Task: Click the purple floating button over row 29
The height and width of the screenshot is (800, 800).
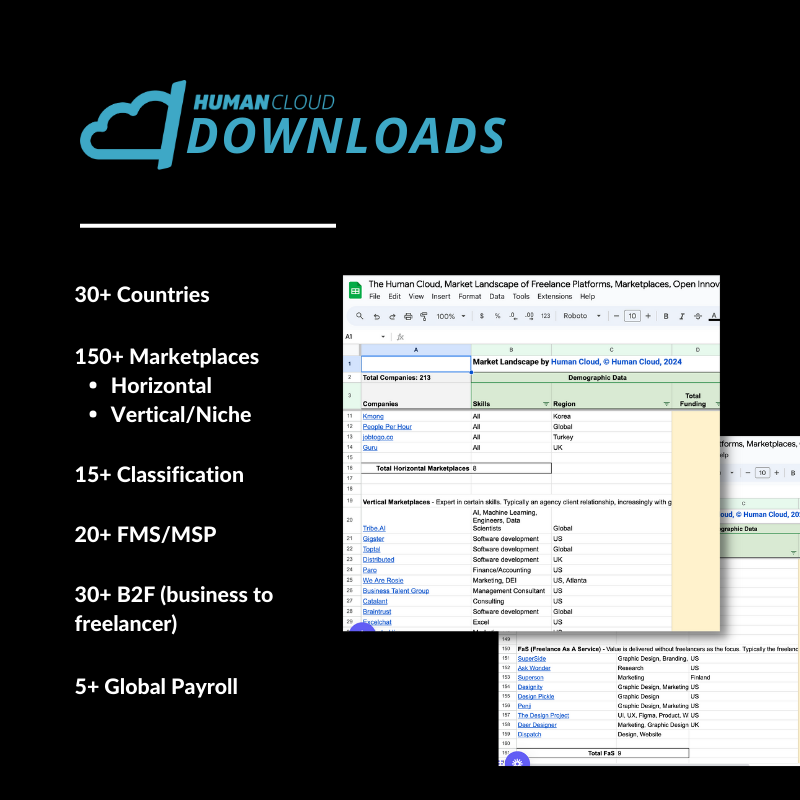Action: point(361,628)
